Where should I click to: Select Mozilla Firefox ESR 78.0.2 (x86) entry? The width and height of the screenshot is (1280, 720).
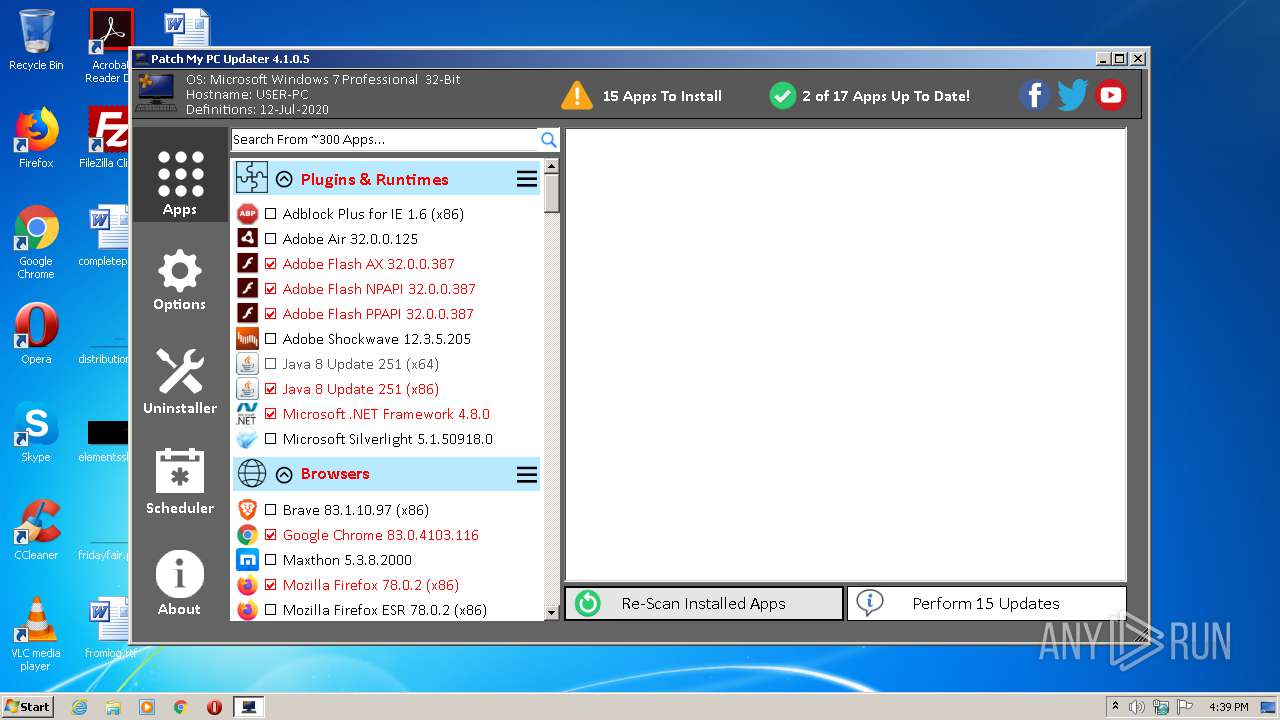(x=385, y=610)
